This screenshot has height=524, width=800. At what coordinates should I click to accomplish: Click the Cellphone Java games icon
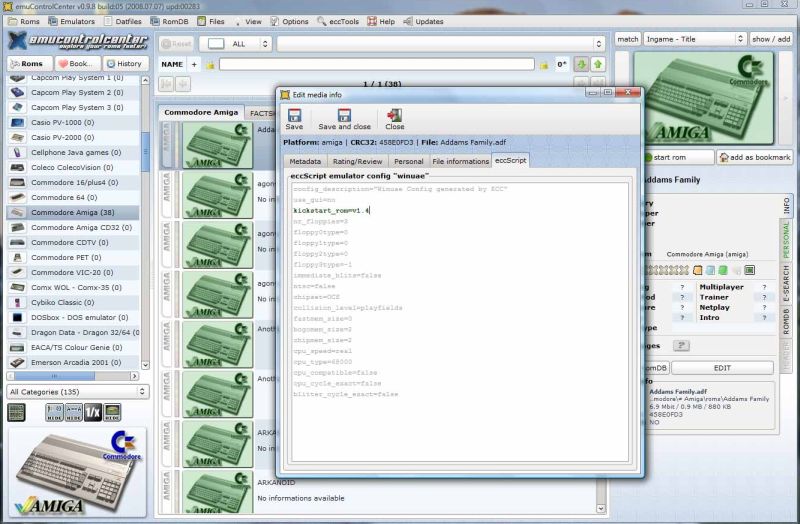17,153
